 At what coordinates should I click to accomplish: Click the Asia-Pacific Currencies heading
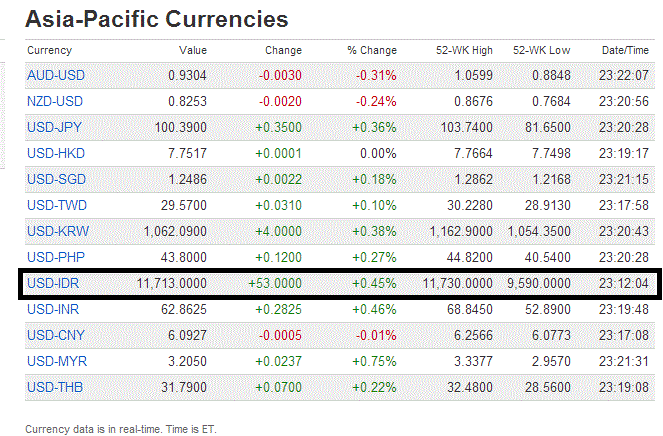[x=155, y=19]
